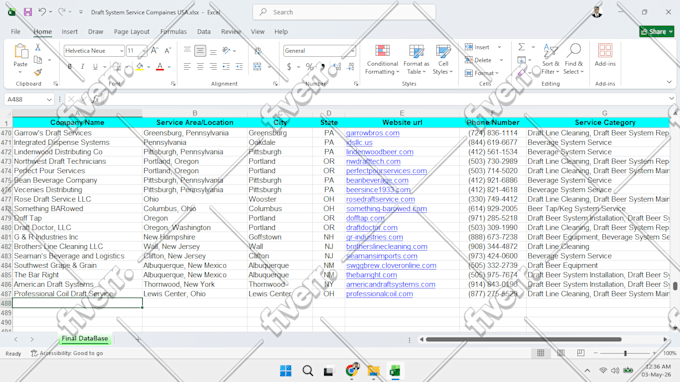The height and width of the screenshot is (382, 680).
Task: Click the Wrap Text icon
Action: [x=258, y=51]
